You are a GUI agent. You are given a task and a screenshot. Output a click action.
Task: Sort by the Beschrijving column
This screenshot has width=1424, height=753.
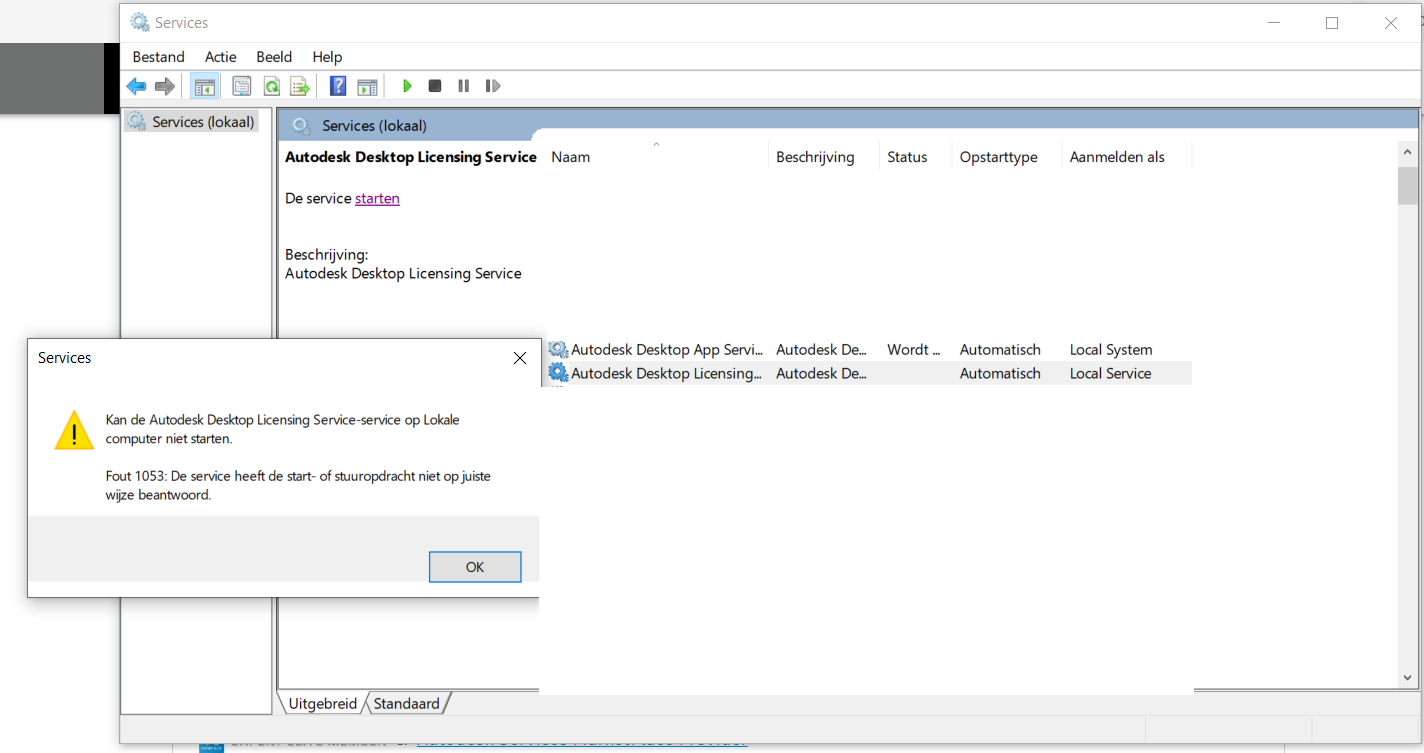point(824,157)
